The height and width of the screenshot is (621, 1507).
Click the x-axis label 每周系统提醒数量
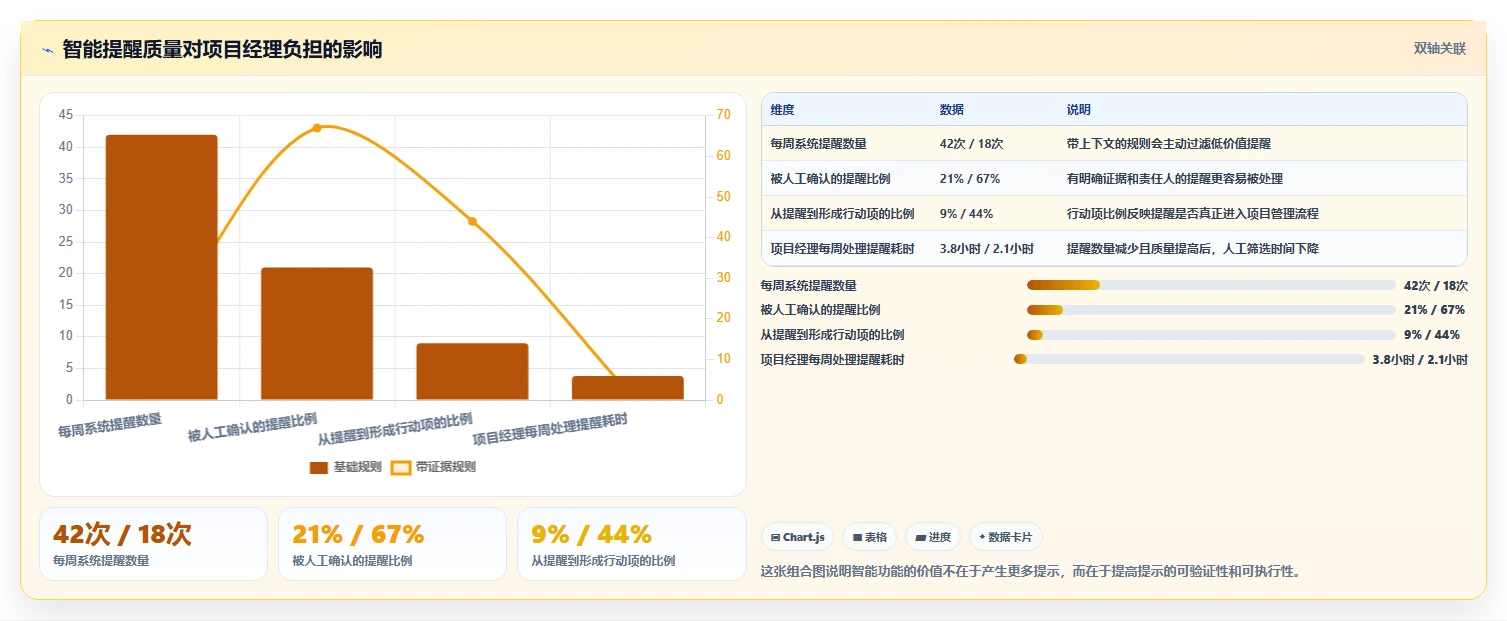click(x=110, y=425)
